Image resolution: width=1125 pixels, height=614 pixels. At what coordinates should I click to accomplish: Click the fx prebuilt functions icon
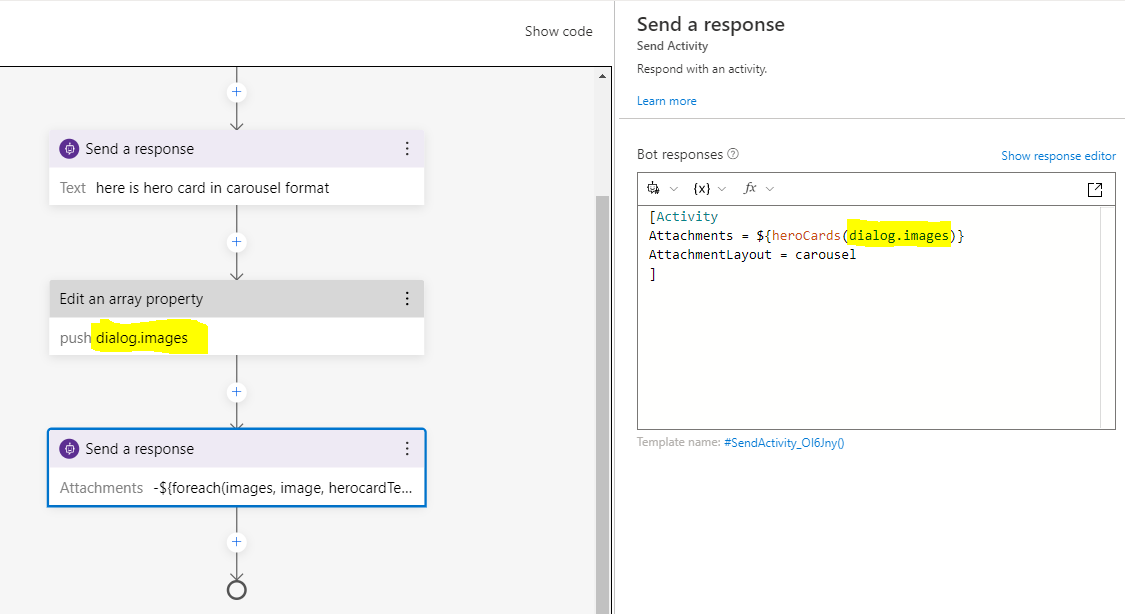click(750, 188)
